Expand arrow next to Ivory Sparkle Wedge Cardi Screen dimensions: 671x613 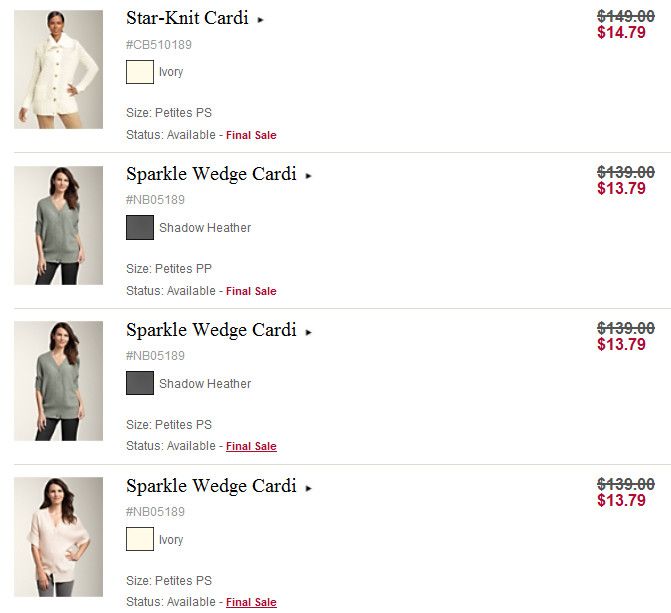click(x=309, y=488)
